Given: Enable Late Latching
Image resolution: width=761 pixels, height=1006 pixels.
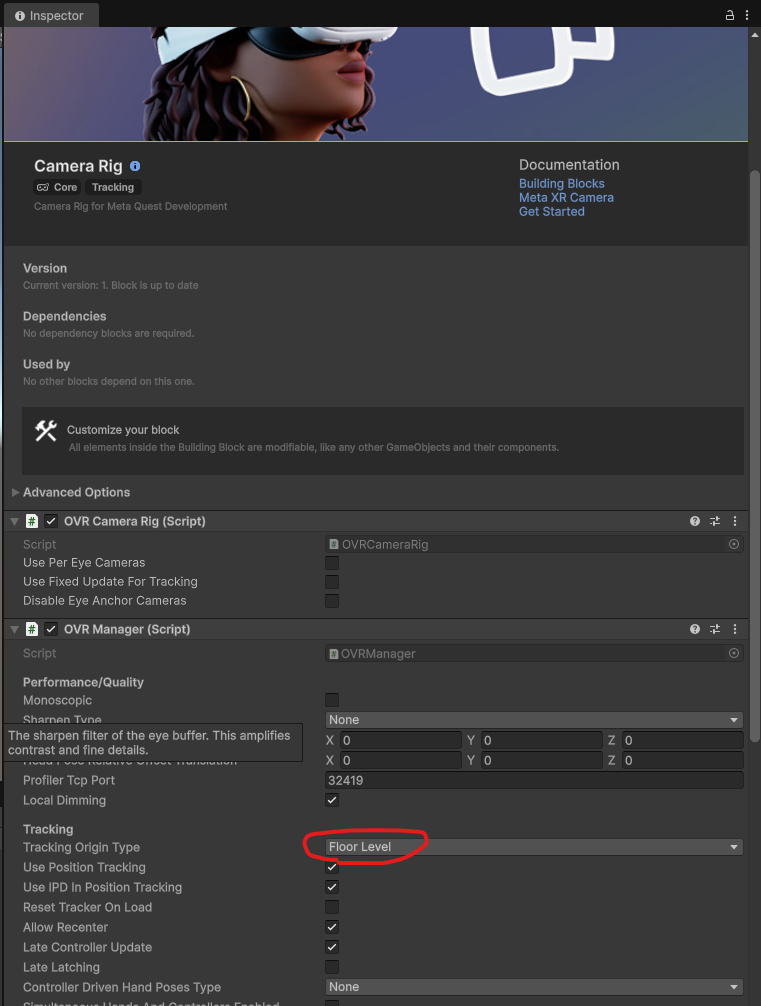Looking at the screenshot, I should (332, 967).
